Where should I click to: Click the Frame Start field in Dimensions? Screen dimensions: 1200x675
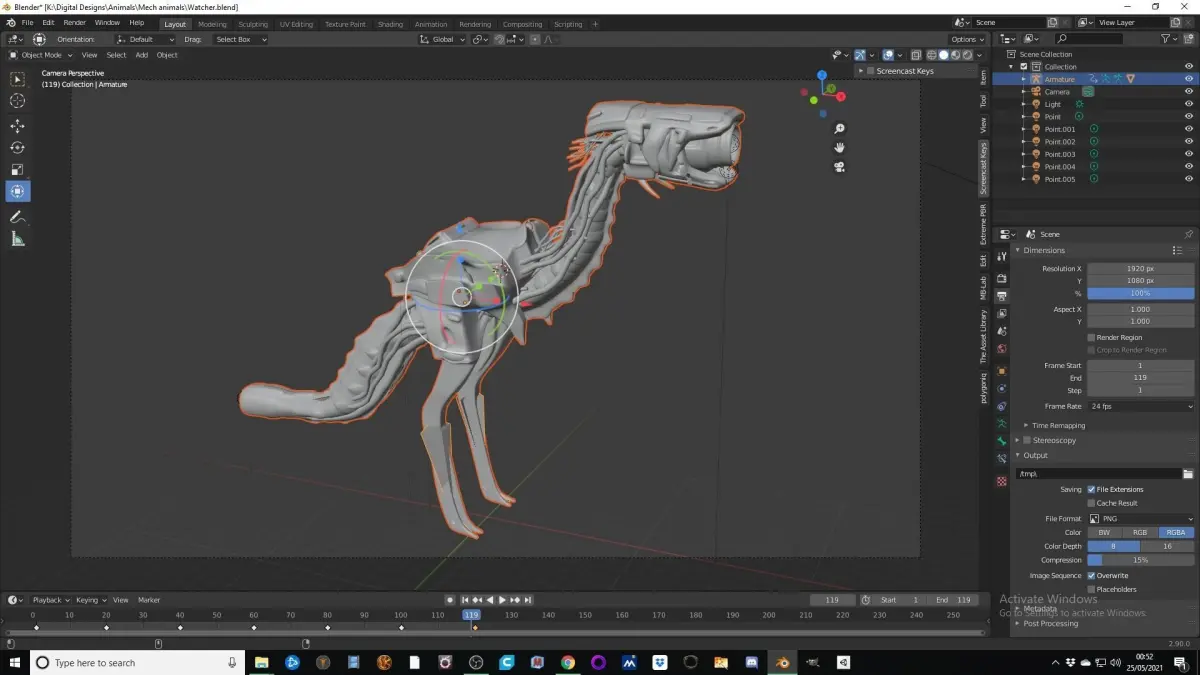coord(1141,366)
